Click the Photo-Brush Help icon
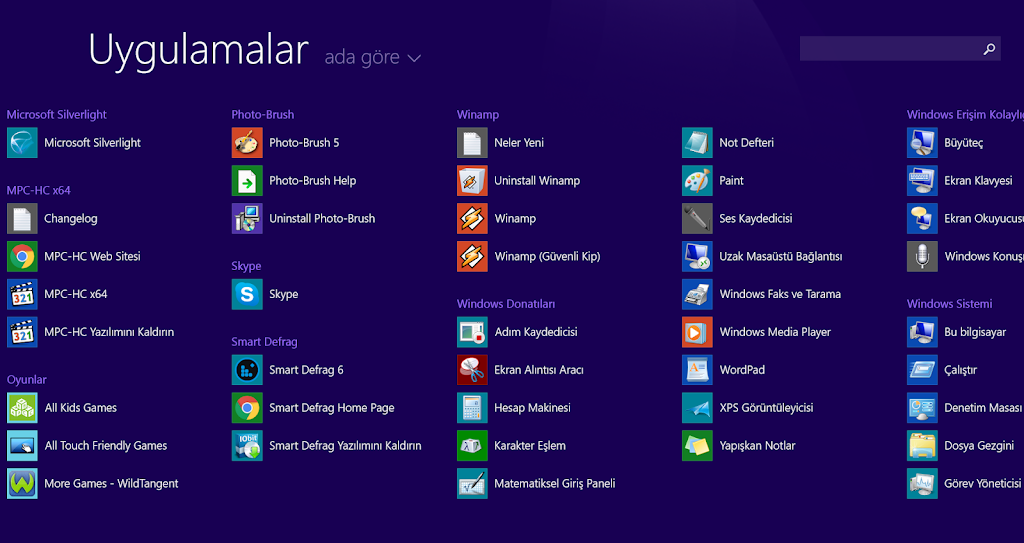Viewport: 1024px width, 543px height. pyautogui.click(x=247, y=180)
